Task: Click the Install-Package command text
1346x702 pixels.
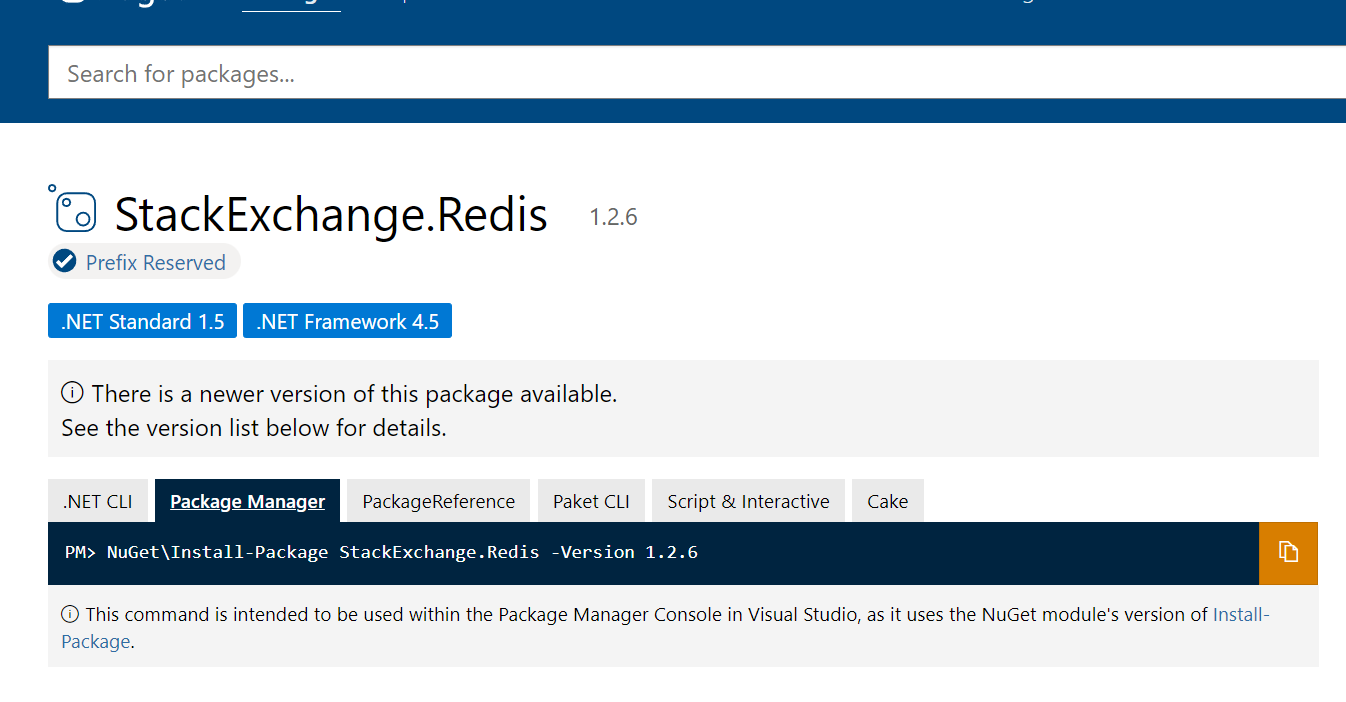Action: (x=381, y=552)
